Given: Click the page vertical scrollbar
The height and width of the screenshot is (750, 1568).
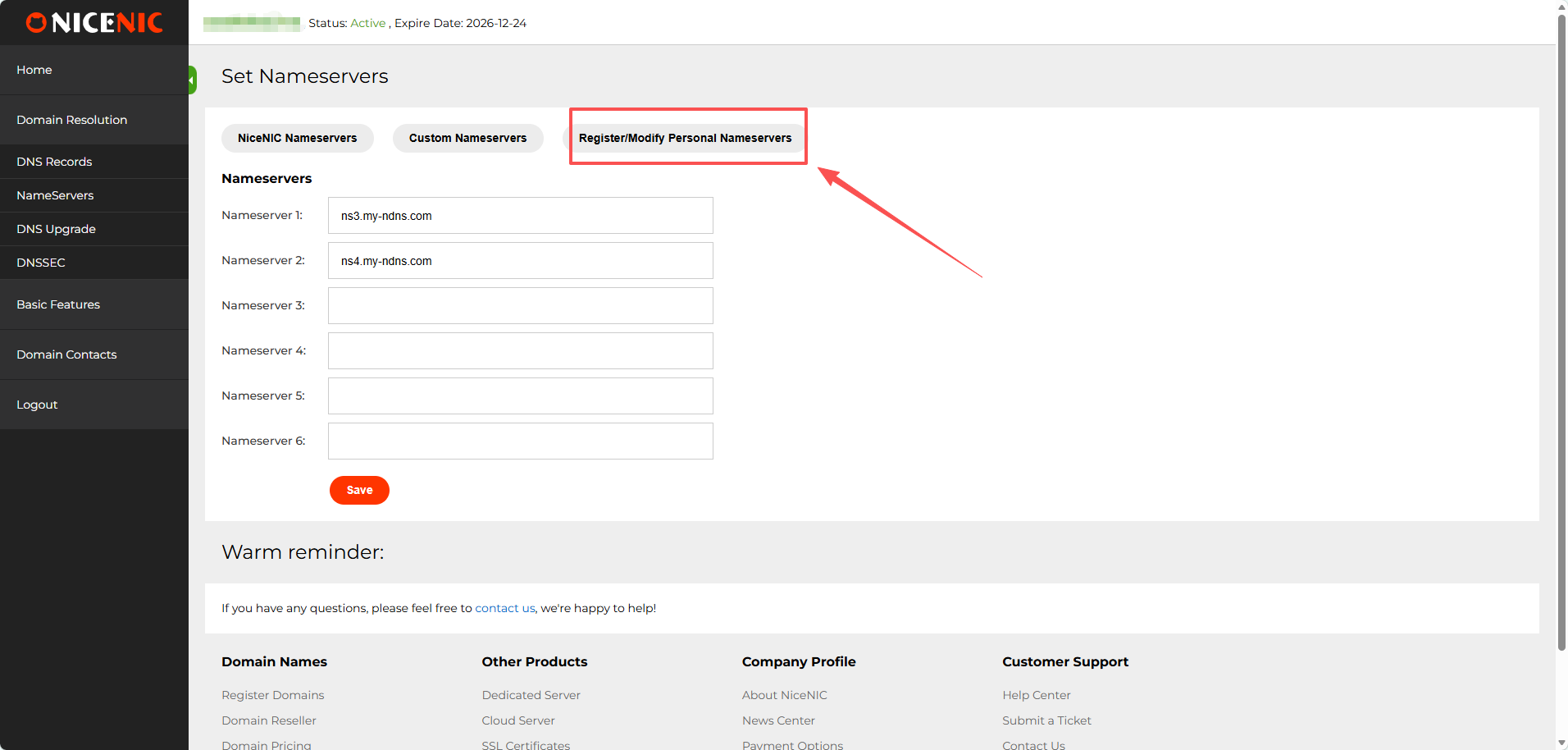Looking at the screenshot, I should (1561, 328).
